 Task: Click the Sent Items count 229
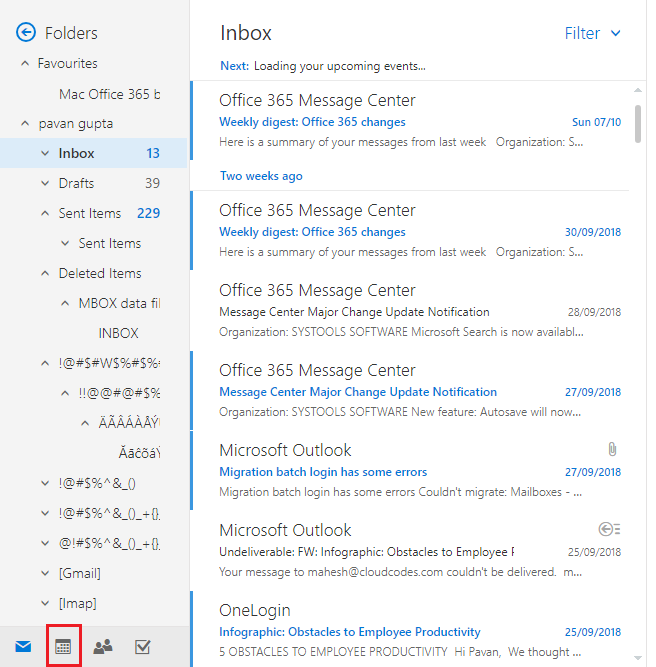[148, 213]
